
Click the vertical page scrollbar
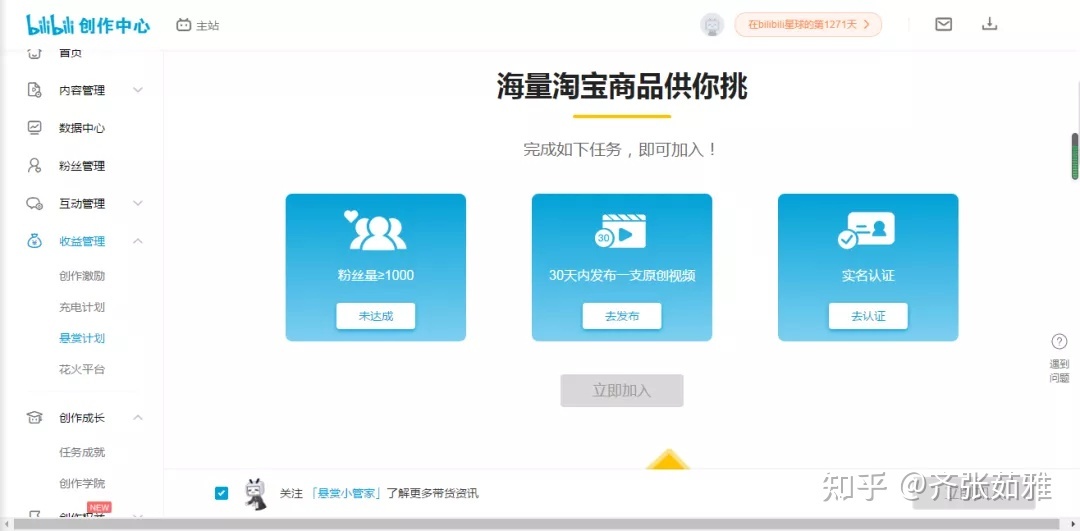point(1075,157)
